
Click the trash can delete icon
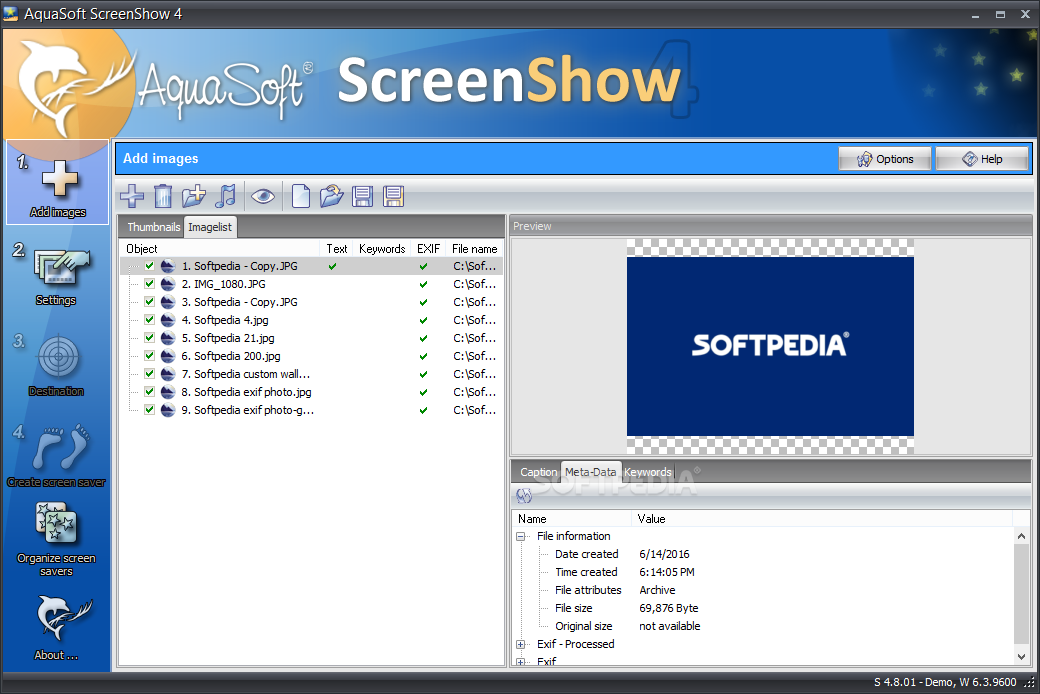click(x=162, y=196)
